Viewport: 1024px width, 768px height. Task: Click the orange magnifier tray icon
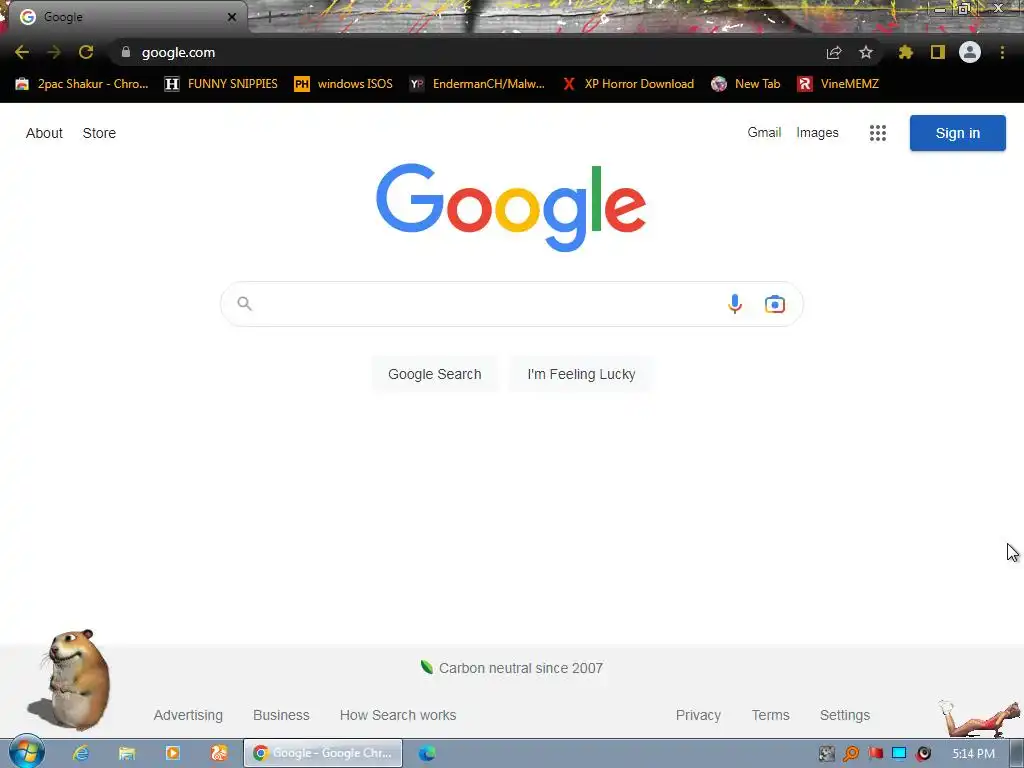click(851, 754)
